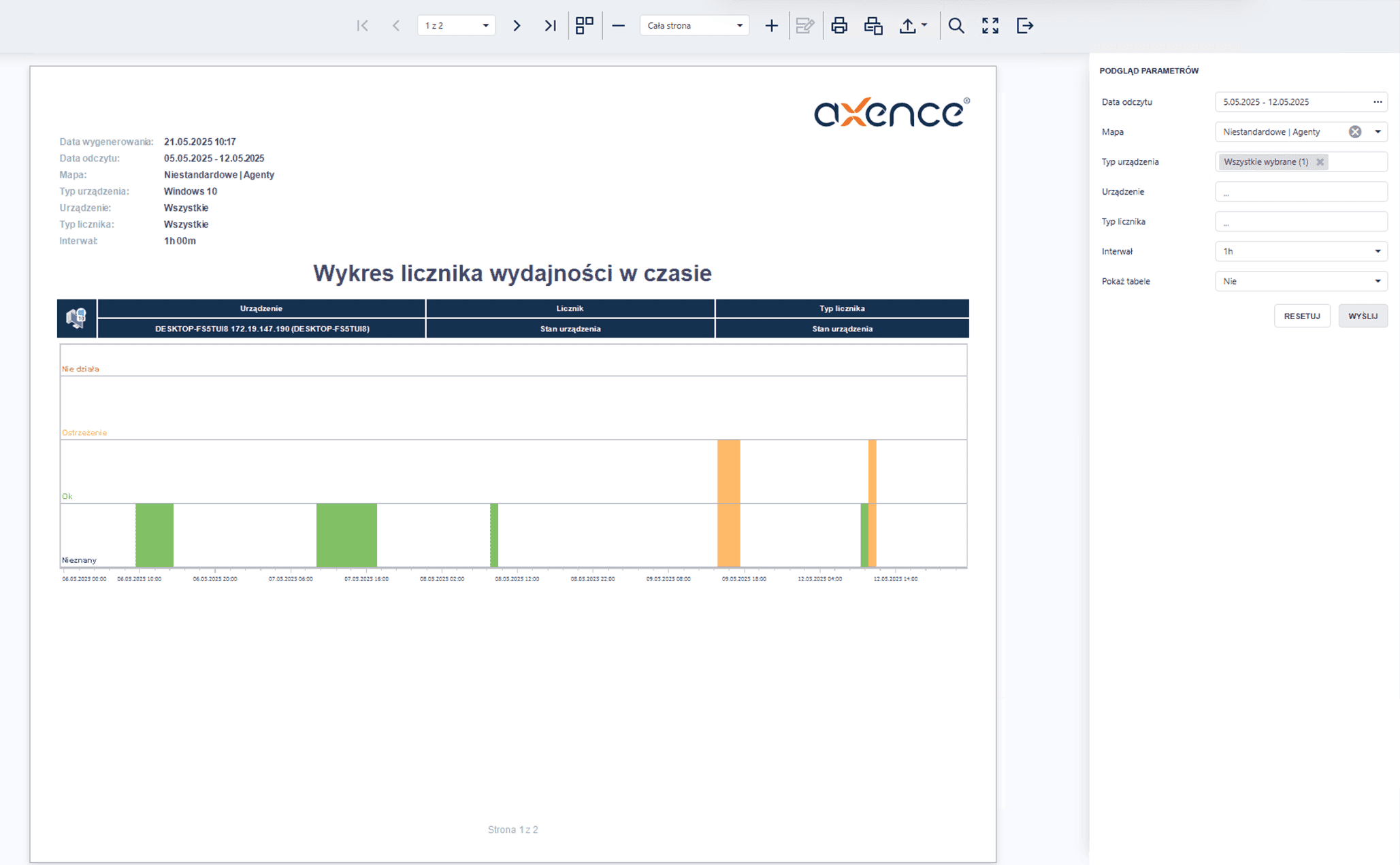The height and width of the screenshot is (865, 1400).
Task: Expand the Mapa dropdown
Action: [x=1378, y=132]
